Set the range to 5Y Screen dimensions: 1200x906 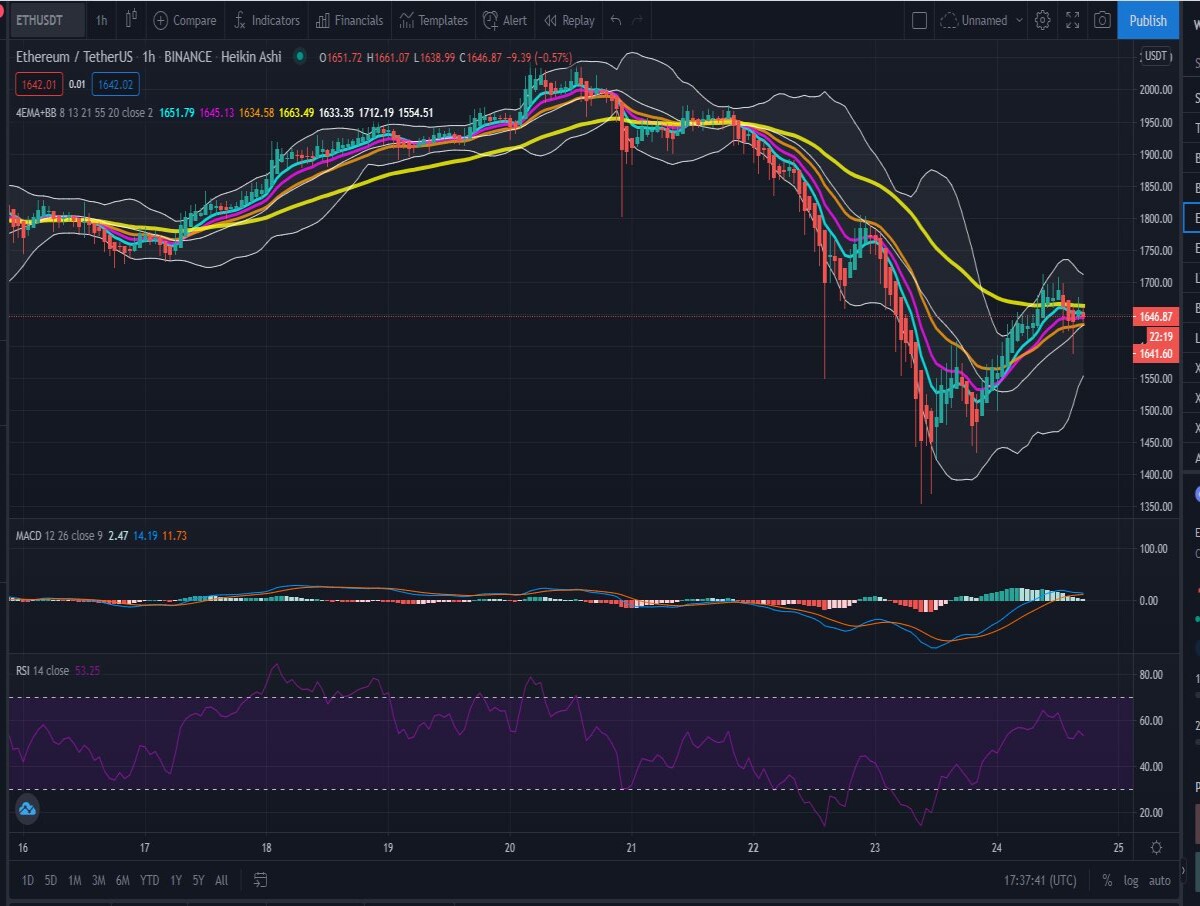[x=198, y=880]
